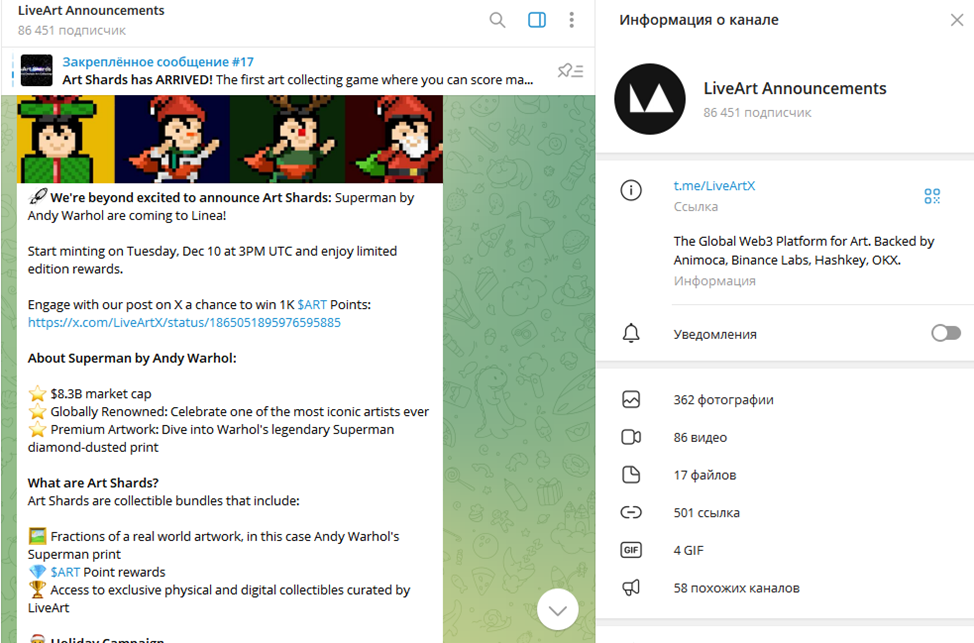Click the Ссылка label under link

click(x=696, y=207)
